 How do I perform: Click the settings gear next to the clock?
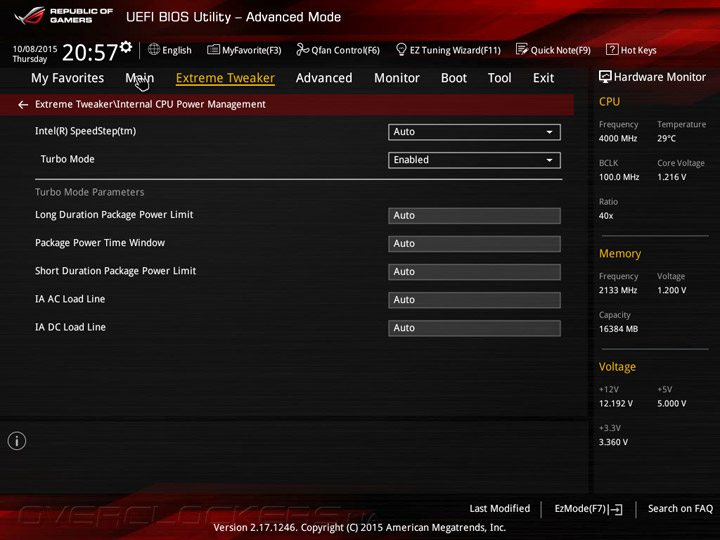click(x=126, y=46)
